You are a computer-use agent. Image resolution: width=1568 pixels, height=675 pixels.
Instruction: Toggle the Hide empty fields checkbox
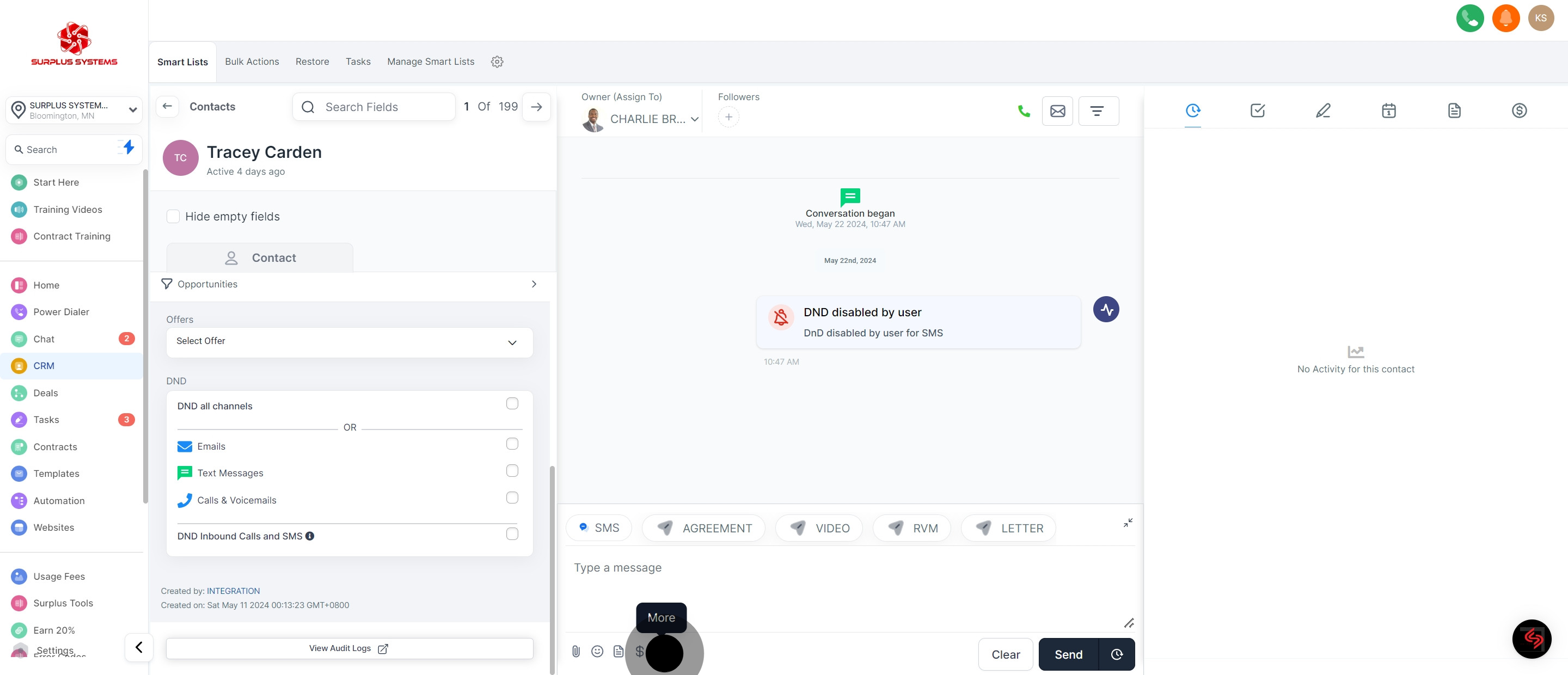coord(174,217)
